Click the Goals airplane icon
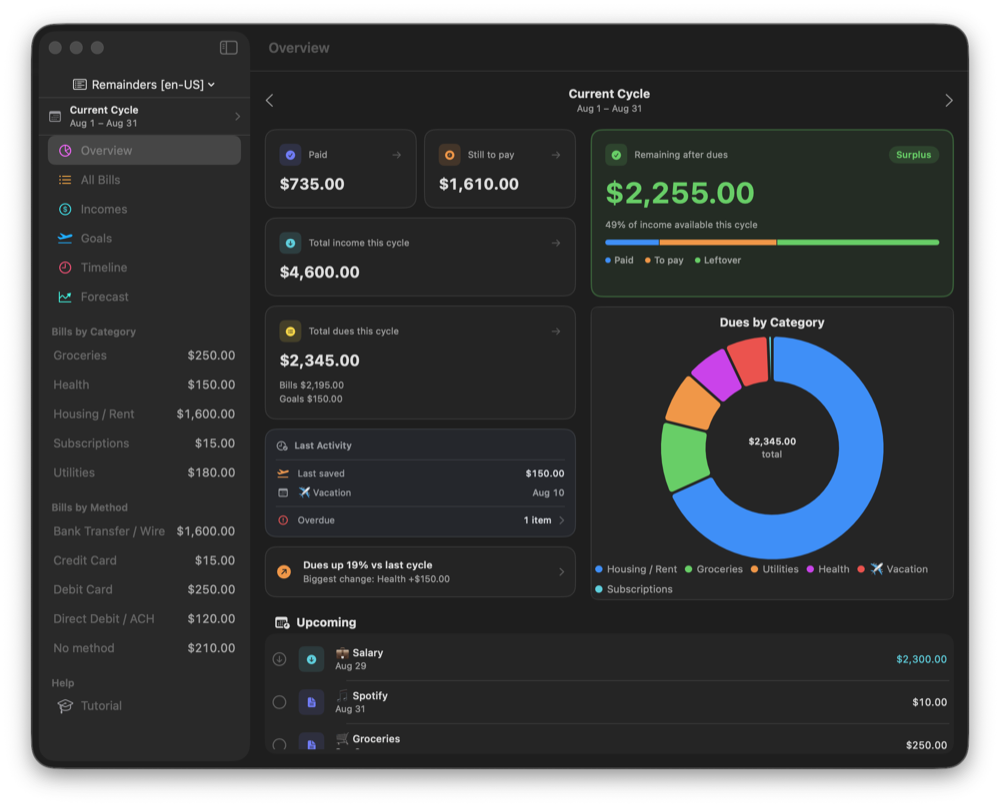 click(x=65, y=239)
